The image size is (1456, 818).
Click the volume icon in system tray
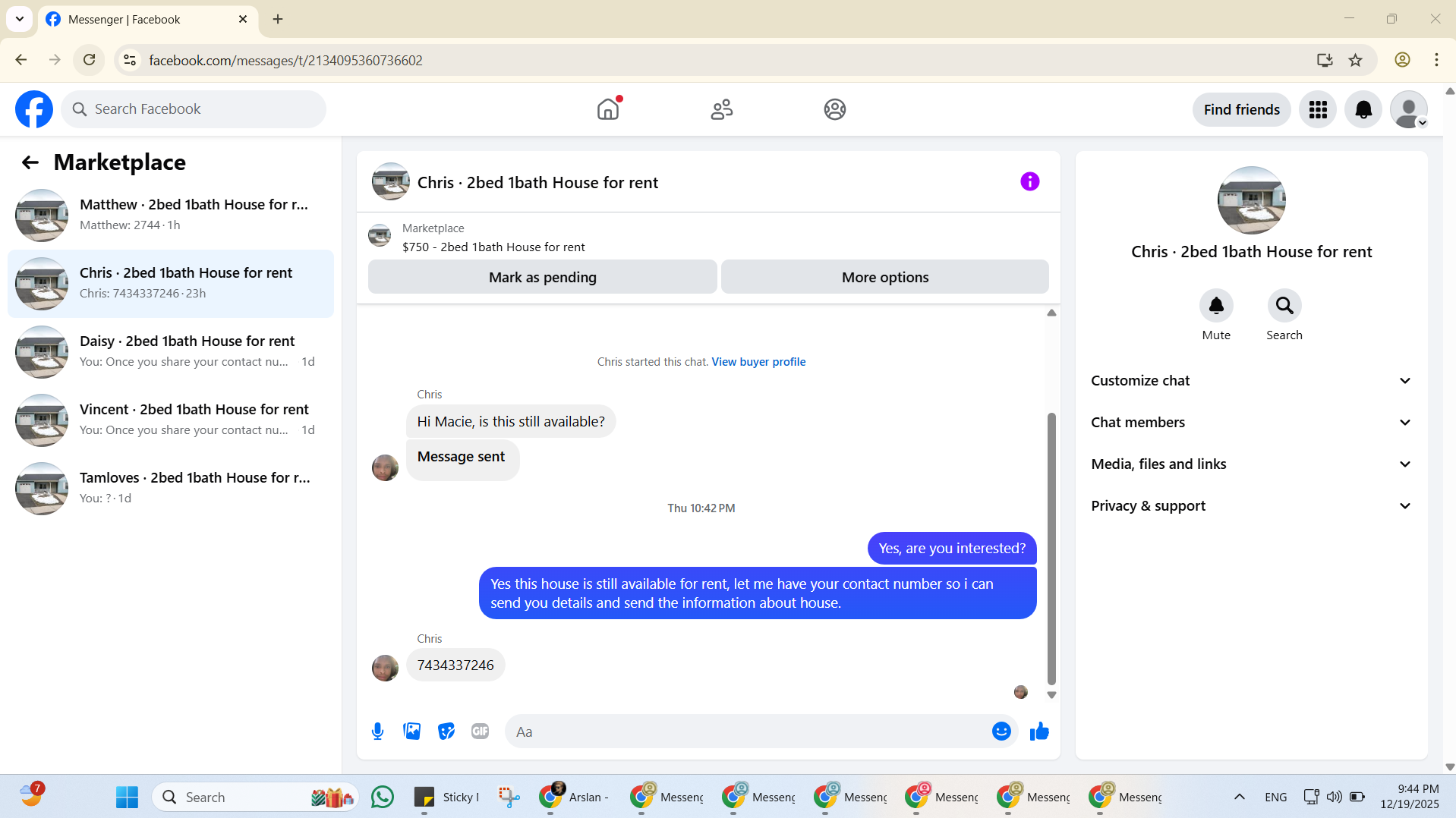coord(1334,797)
